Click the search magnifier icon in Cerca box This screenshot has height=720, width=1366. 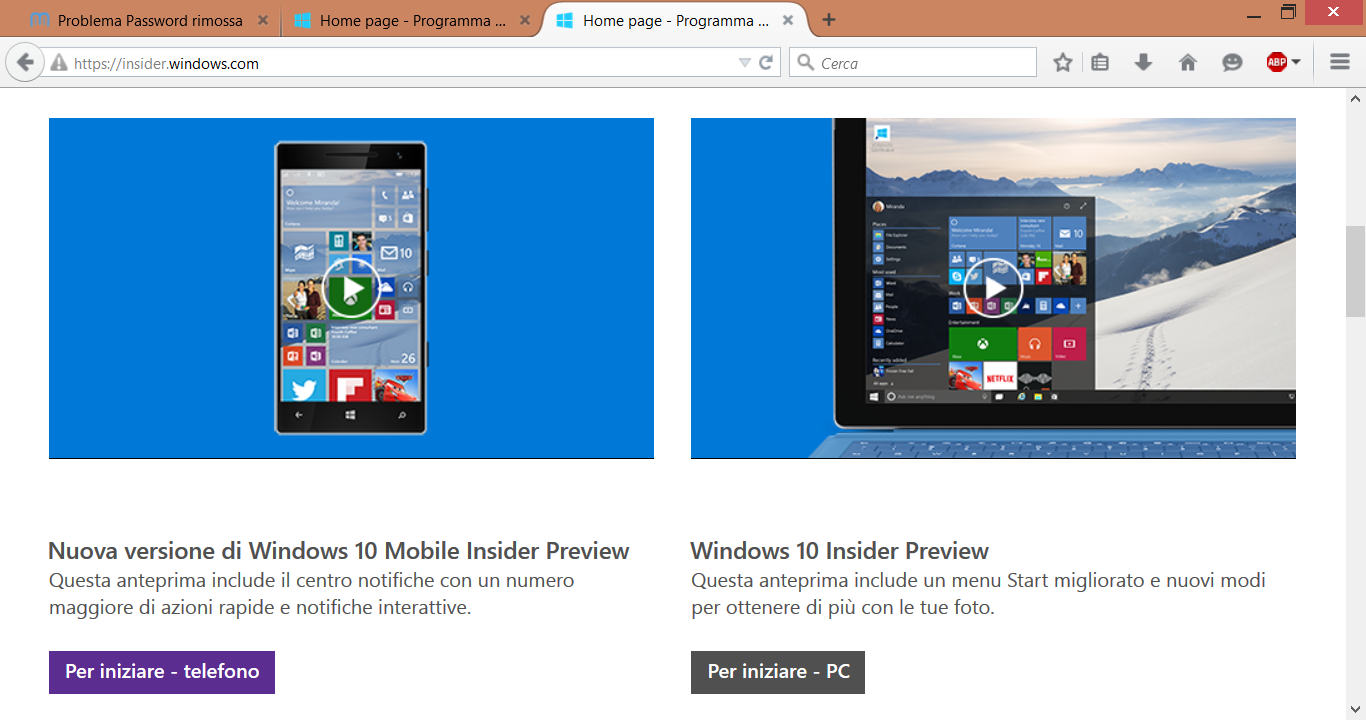pyautogui.click(x=806, y=63)
